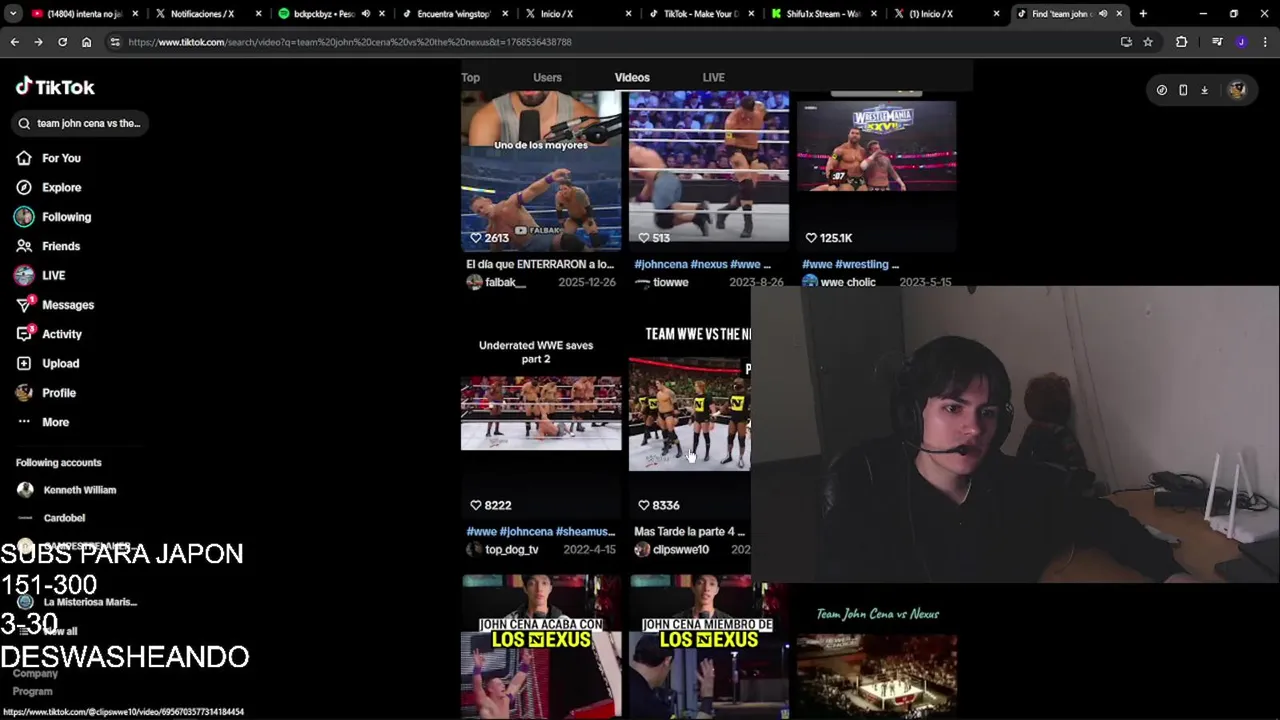Expand the More menu in the sidebar
The width and height of the screenshot is (1280, 720).
(x=43, y=422)
